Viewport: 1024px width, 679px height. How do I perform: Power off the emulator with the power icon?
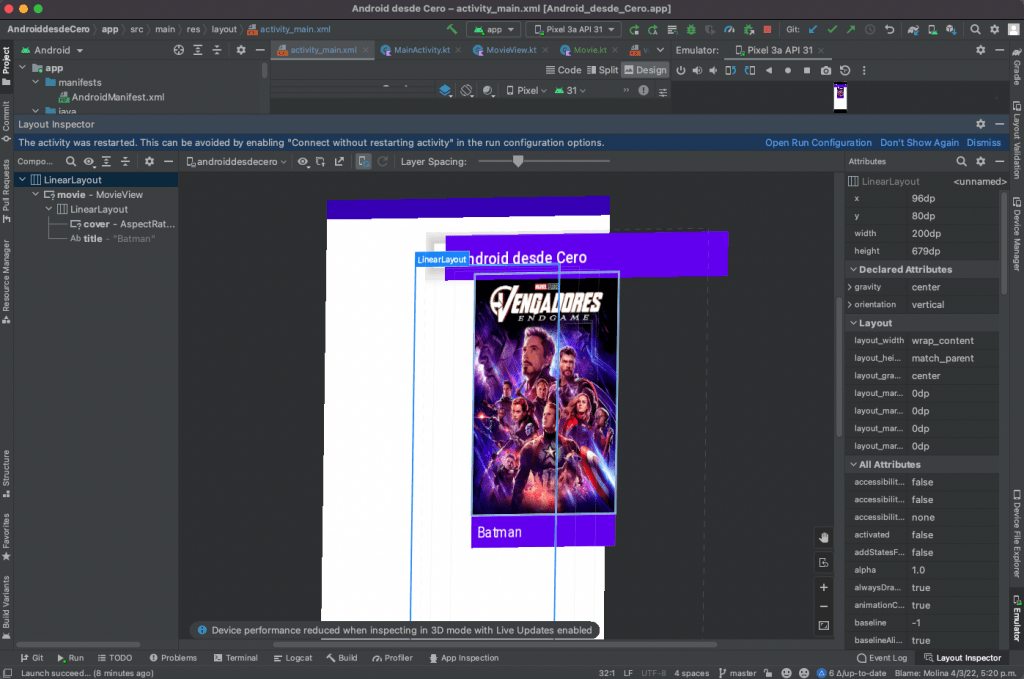point(680,71)
